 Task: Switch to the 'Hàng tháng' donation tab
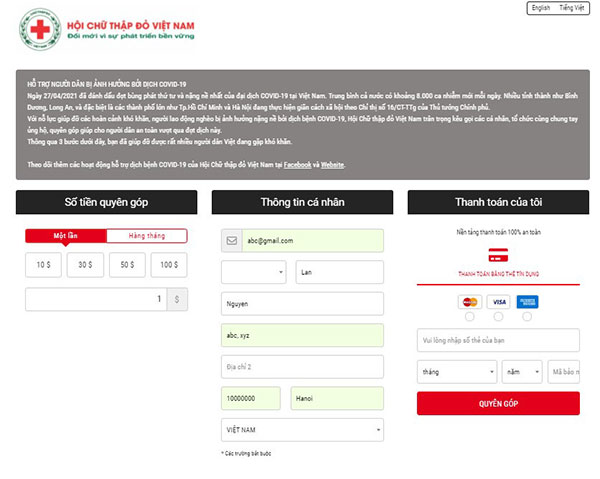coord(146,236)
